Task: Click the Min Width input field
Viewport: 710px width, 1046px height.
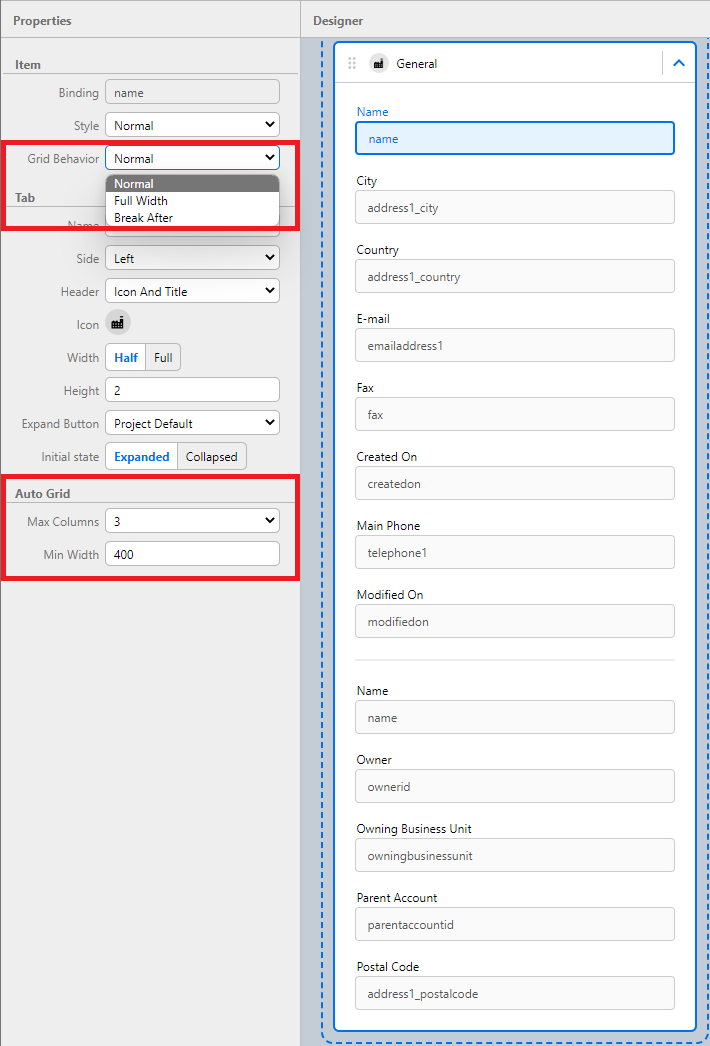Action: point(192,554)
